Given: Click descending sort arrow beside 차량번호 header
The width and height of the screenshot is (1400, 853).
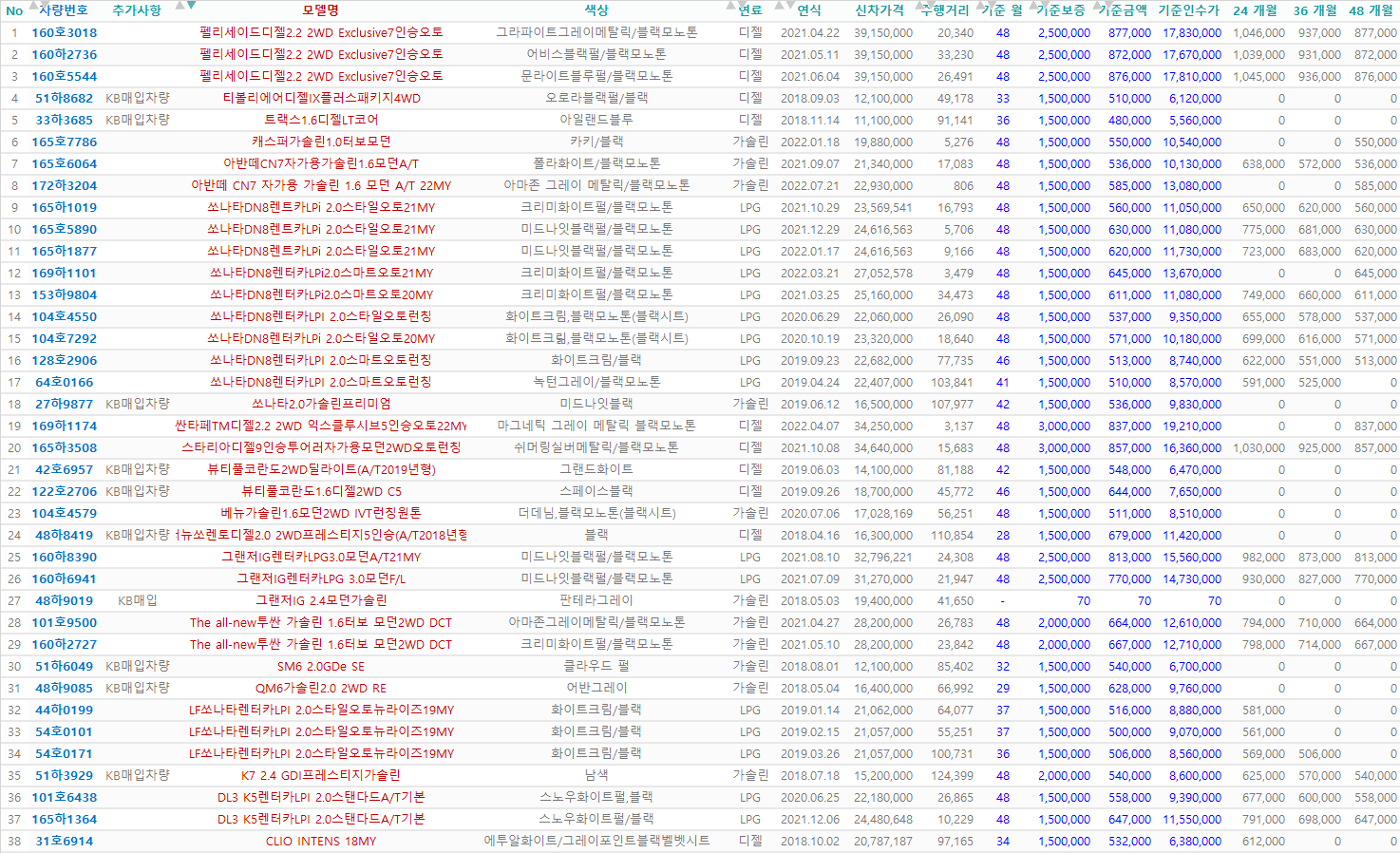Looking at the screenshot, I should (45, 5).
